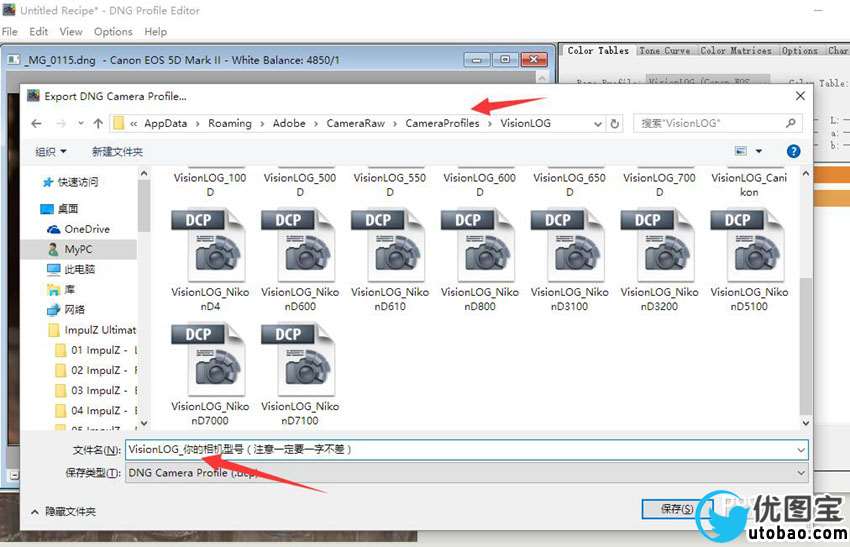Expand the address bar path dropdown
Viewport: 850px width, 547px height.
(x=597, y=124)
